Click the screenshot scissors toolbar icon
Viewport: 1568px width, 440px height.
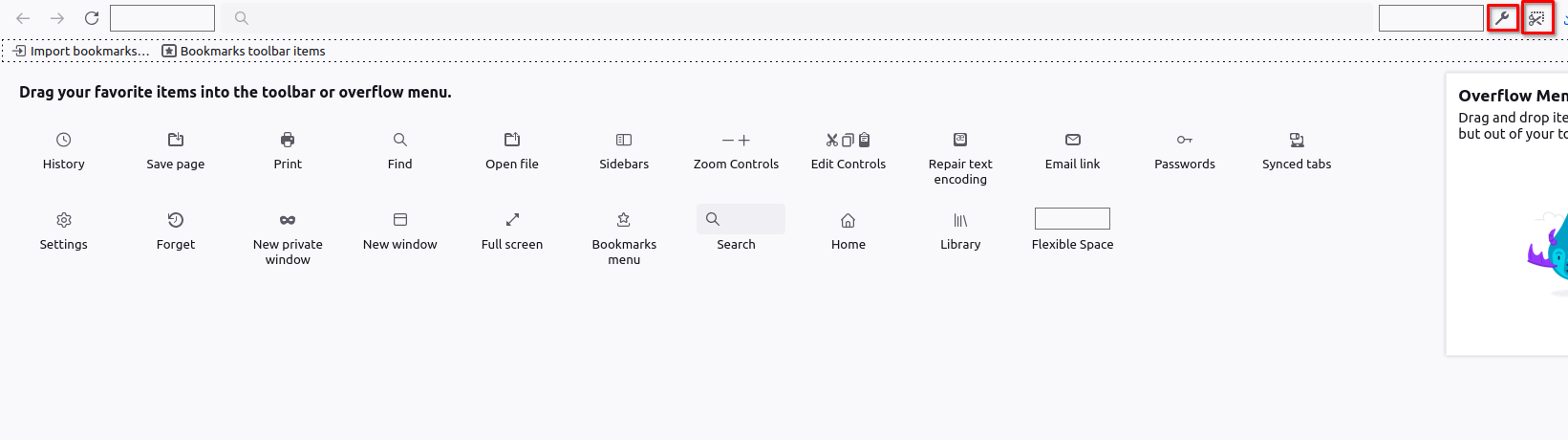point(1537,18)
